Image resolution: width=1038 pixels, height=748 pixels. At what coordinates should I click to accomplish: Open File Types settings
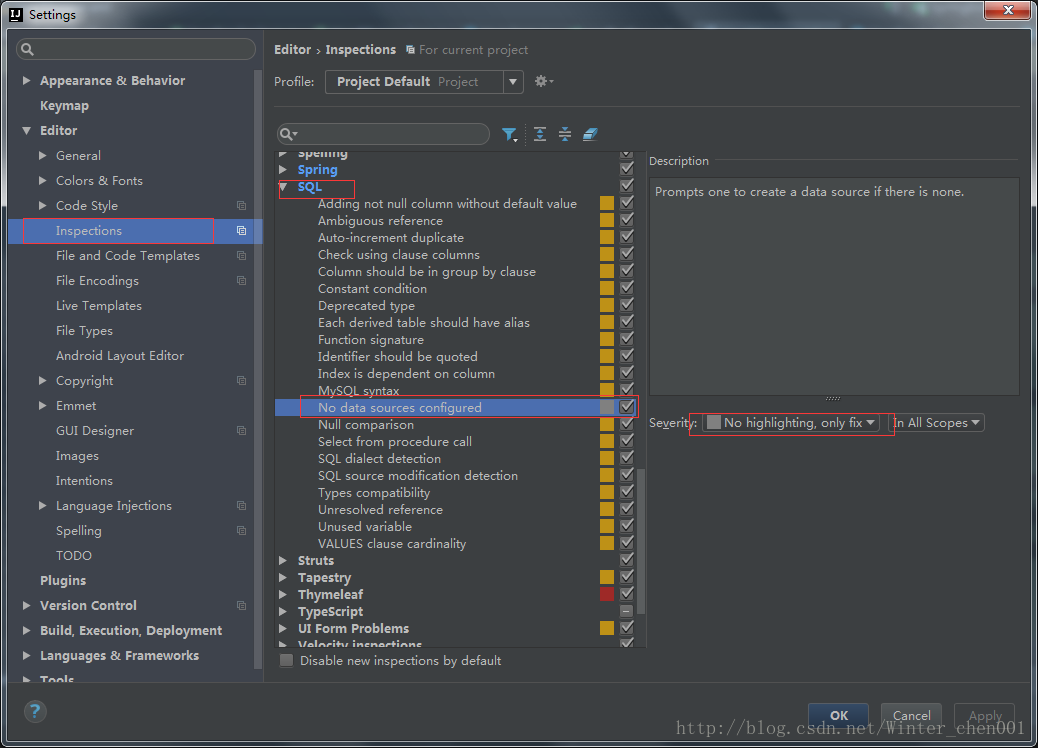pyautogui.click(x=84, y=331)
